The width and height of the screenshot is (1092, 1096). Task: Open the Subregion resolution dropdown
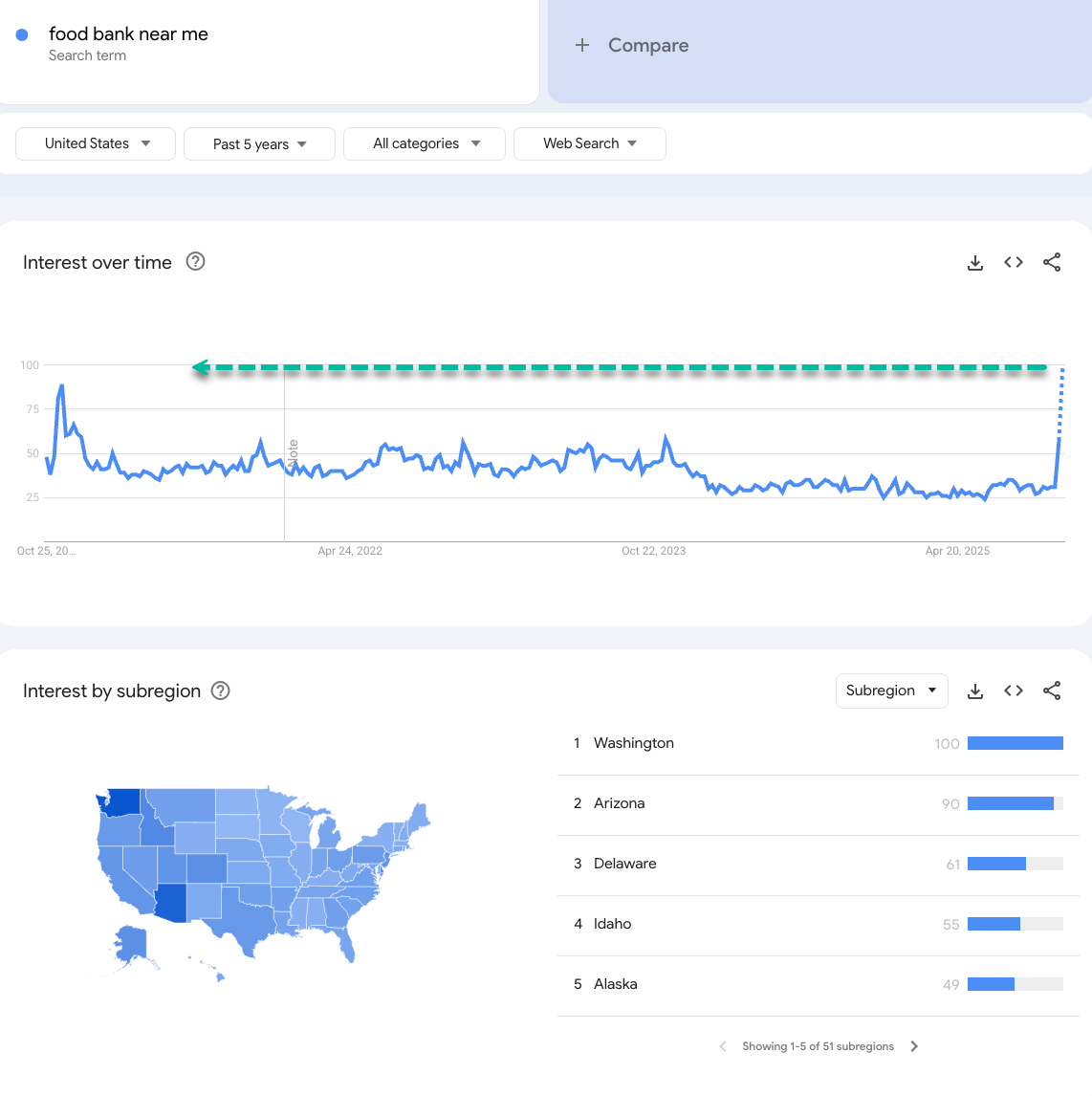(891, 690)
